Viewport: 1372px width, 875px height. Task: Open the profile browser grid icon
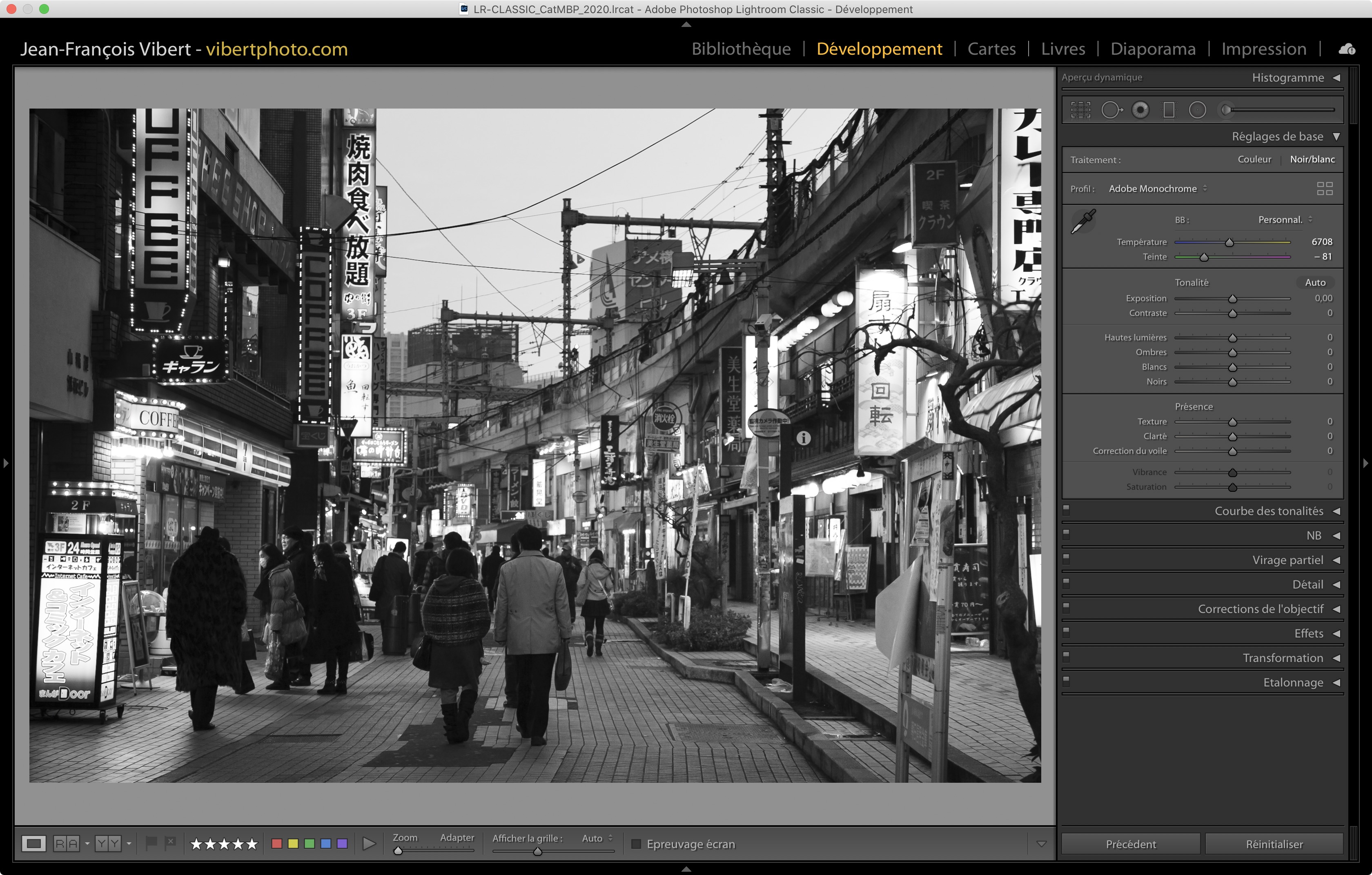coord(1324,189)
